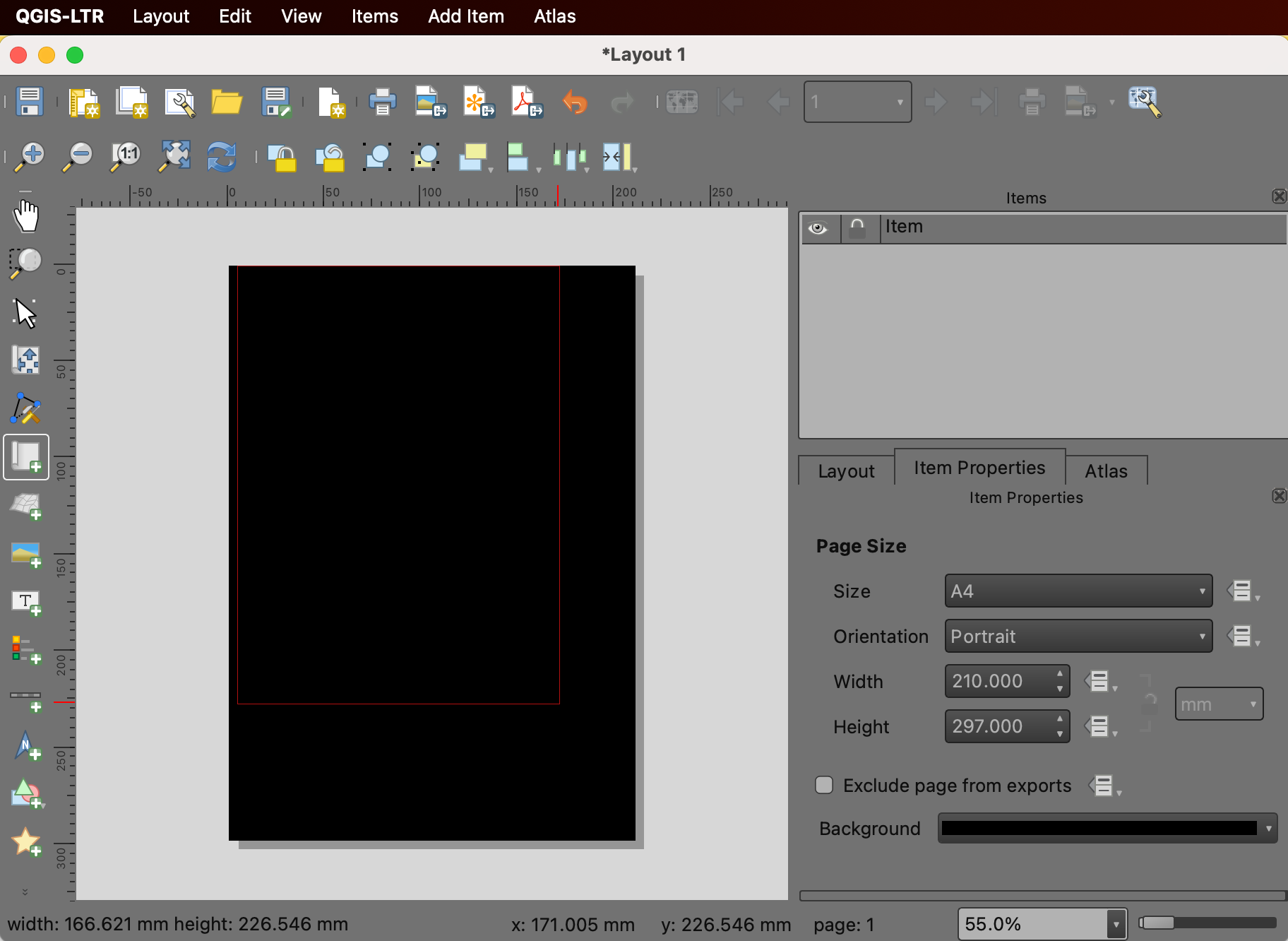Image resolution: width=1288 pixels, height=941 pixels.
Task: Click the Save Project icon
Action: [29, 102]
